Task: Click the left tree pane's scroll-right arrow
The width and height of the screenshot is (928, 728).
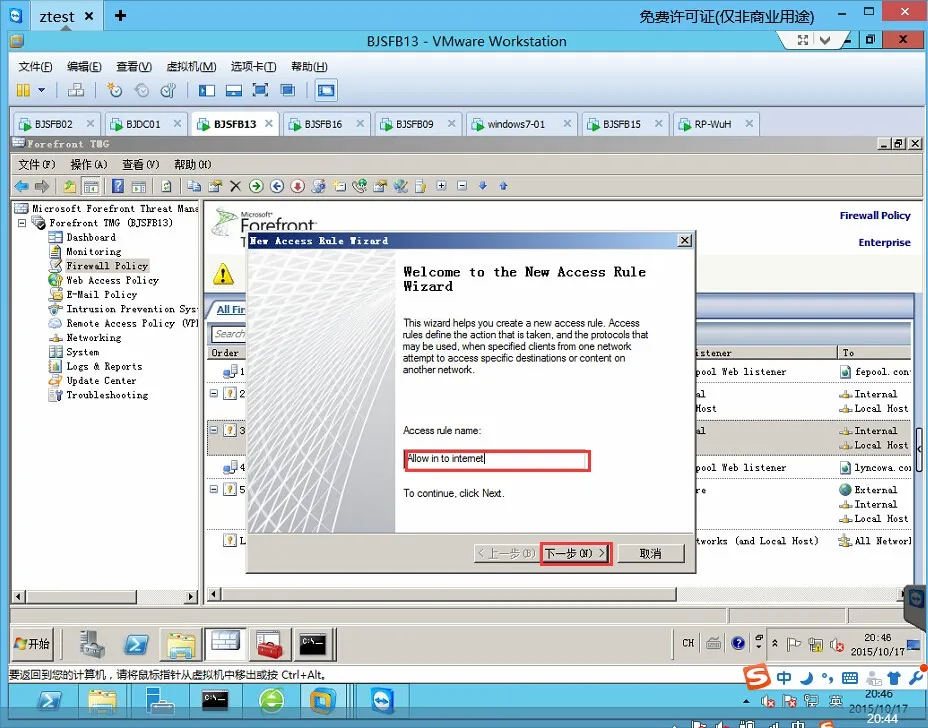Action: (x=191, y=596)
